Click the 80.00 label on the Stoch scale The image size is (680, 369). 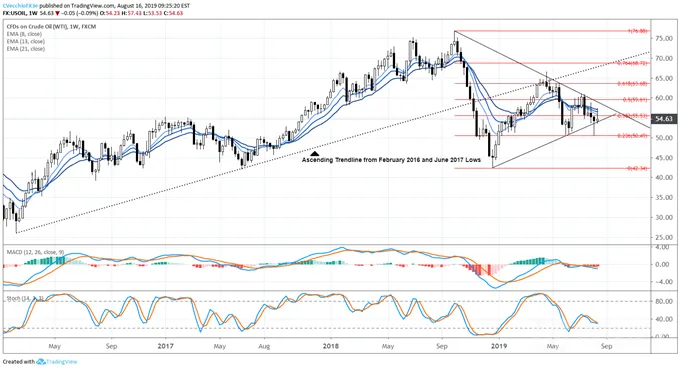pos(664,301)
